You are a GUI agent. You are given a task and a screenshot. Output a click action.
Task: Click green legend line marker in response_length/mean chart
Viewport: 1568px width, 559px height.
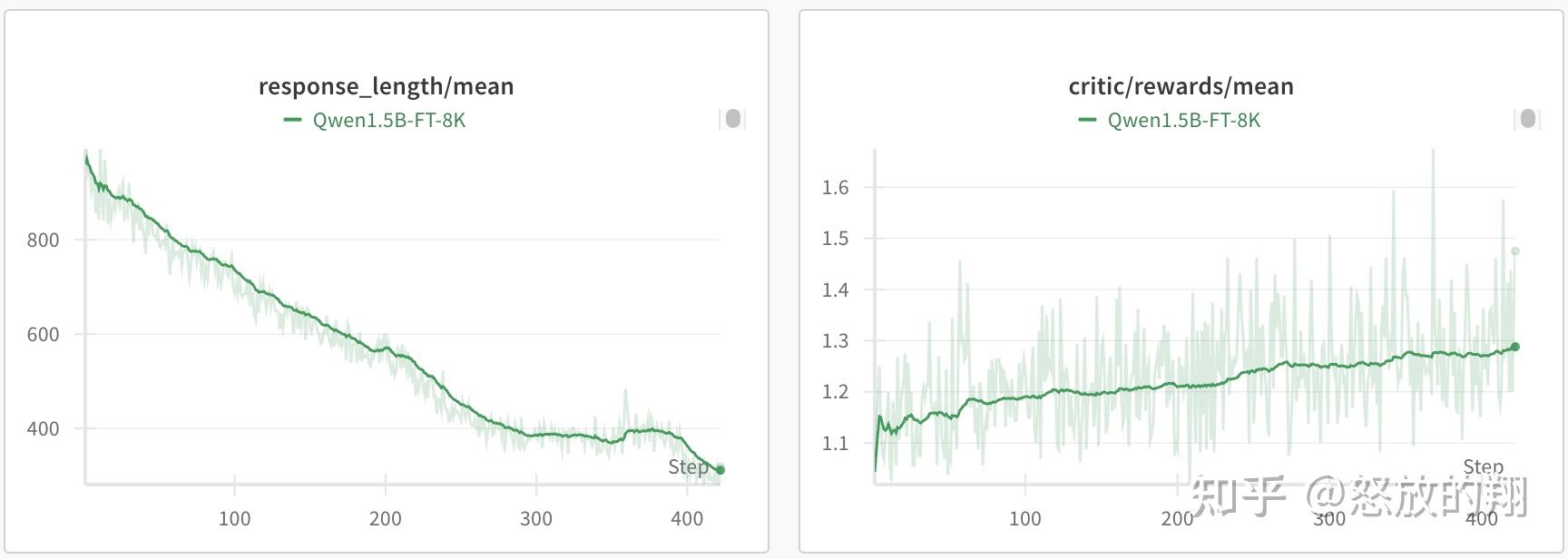(x=292, y=120)
